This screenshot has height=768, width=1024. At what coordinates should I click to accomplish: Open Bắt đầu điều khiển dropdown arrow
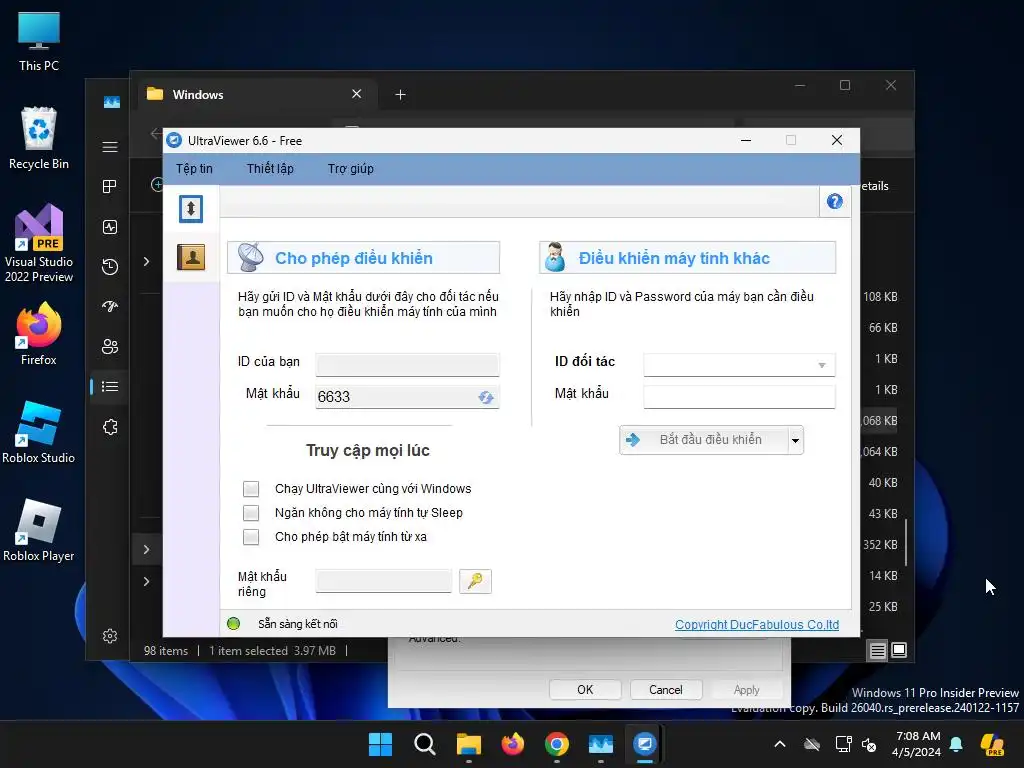795,440
